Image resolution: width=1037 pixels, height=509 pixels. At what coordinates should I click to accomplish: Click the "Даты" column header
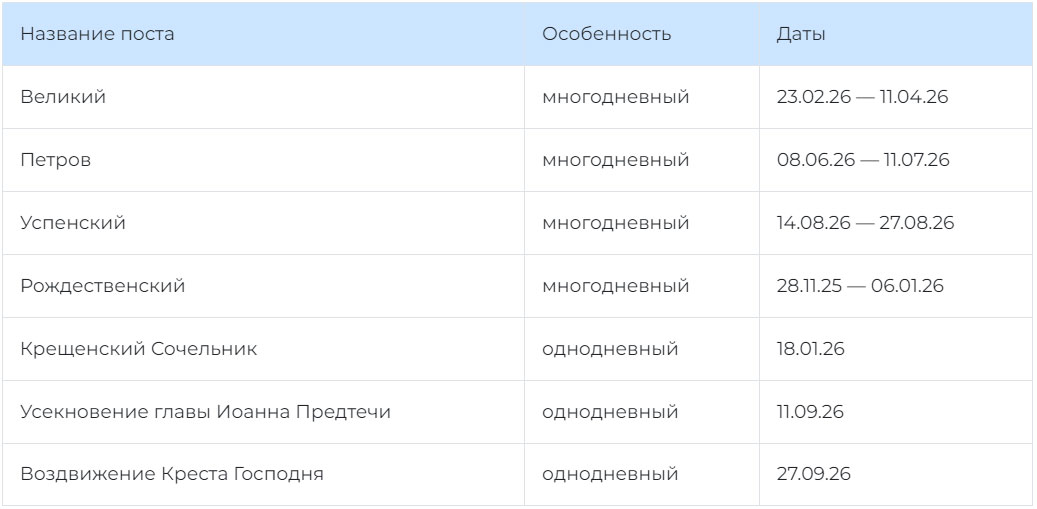click(801, 34)
